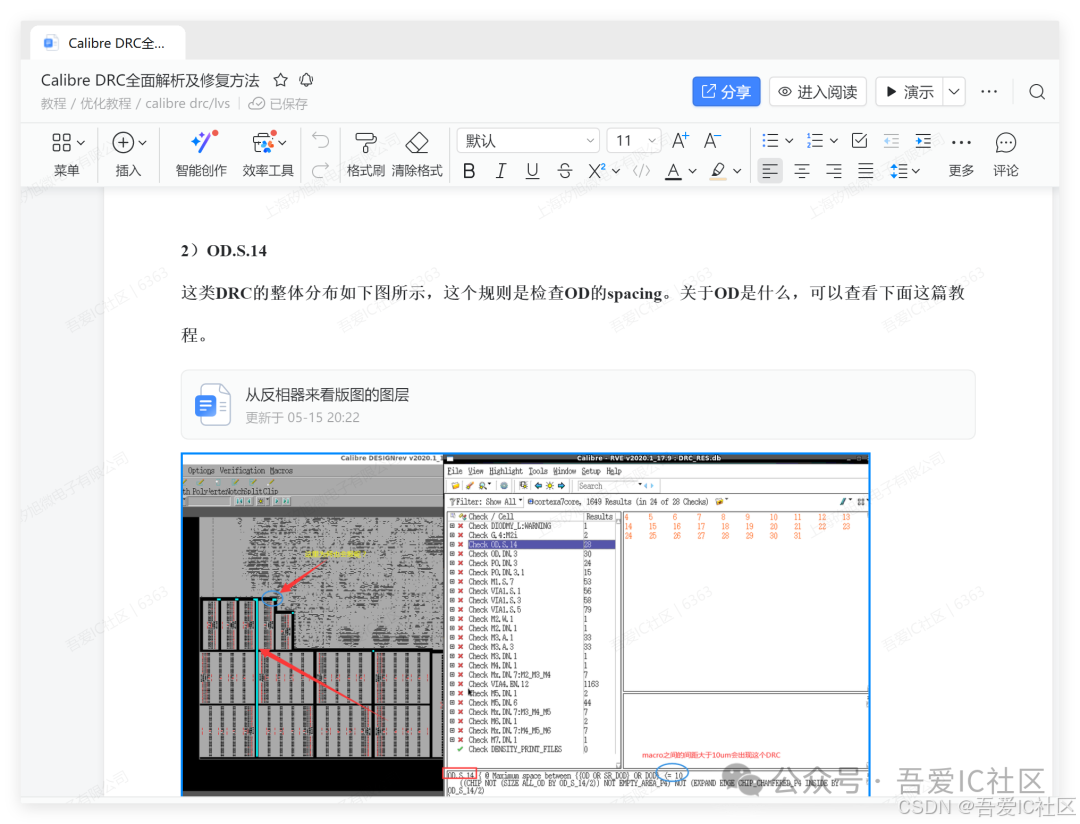Decrease paragraph indent
This screenshot has height=824, width=1080.
pos(891,141)
